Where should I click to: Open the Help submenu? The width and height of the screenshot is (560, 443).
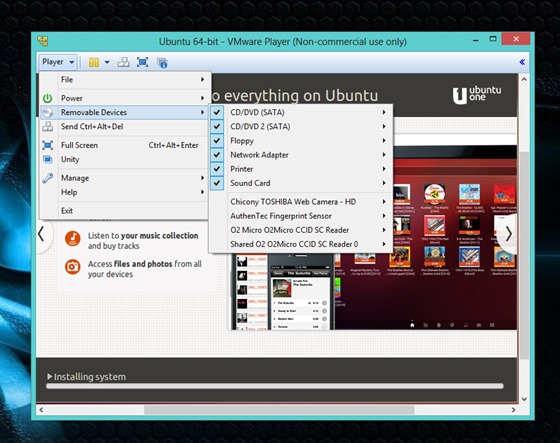tap(124, 192)
